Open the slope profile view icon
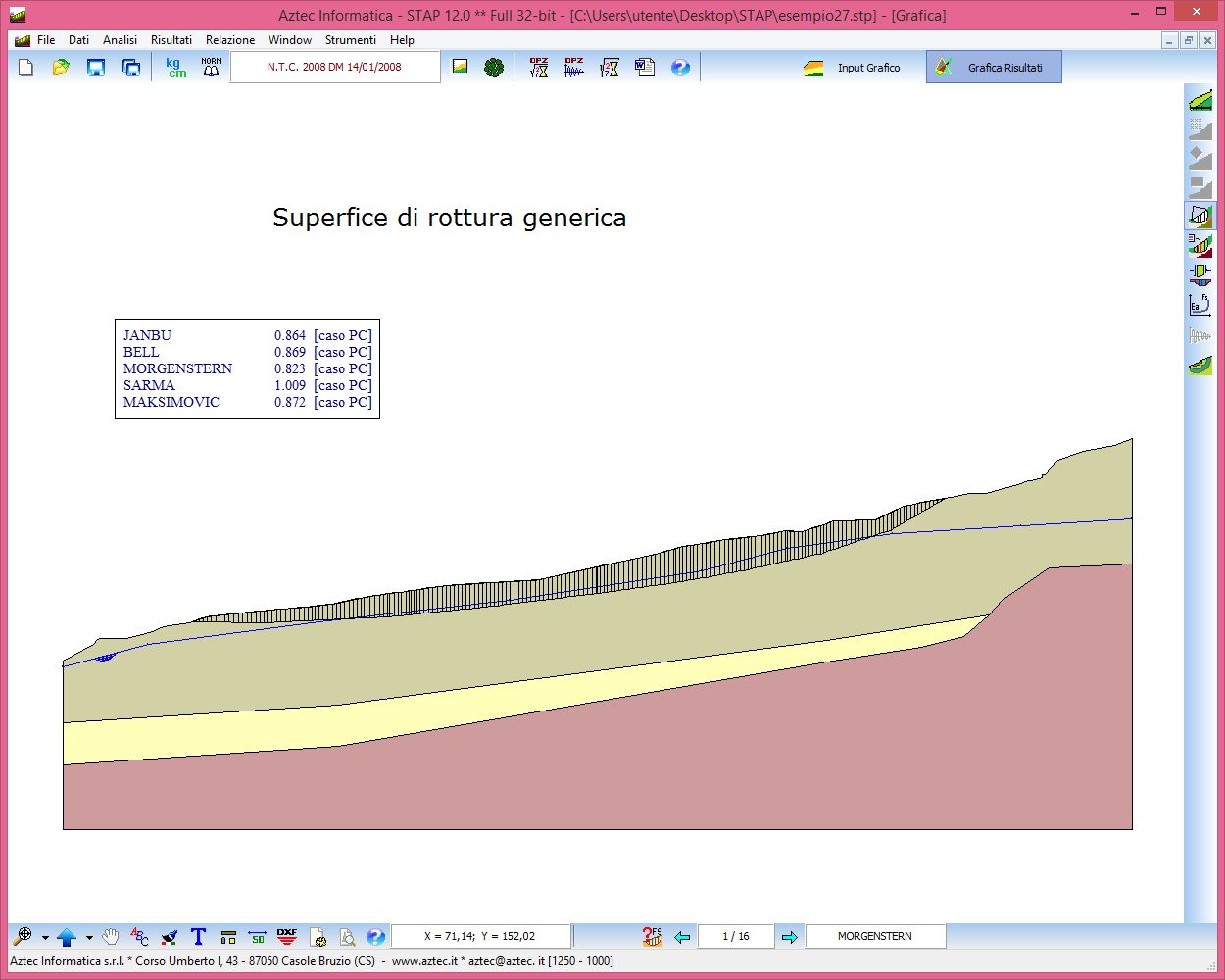 (x=1200, y=100)
